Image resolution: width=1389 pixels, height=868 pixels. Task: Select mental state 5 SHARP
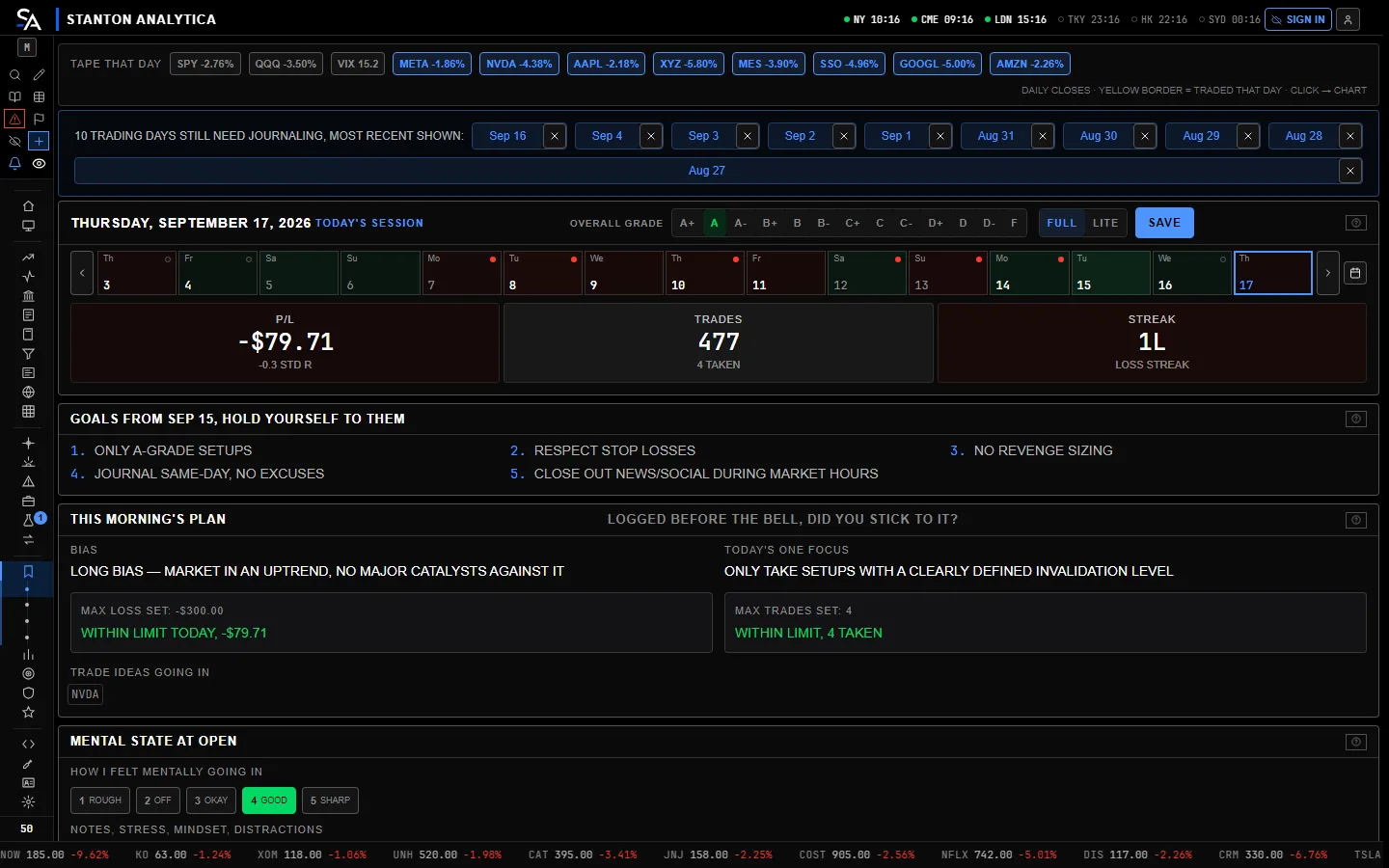(330, 800)
